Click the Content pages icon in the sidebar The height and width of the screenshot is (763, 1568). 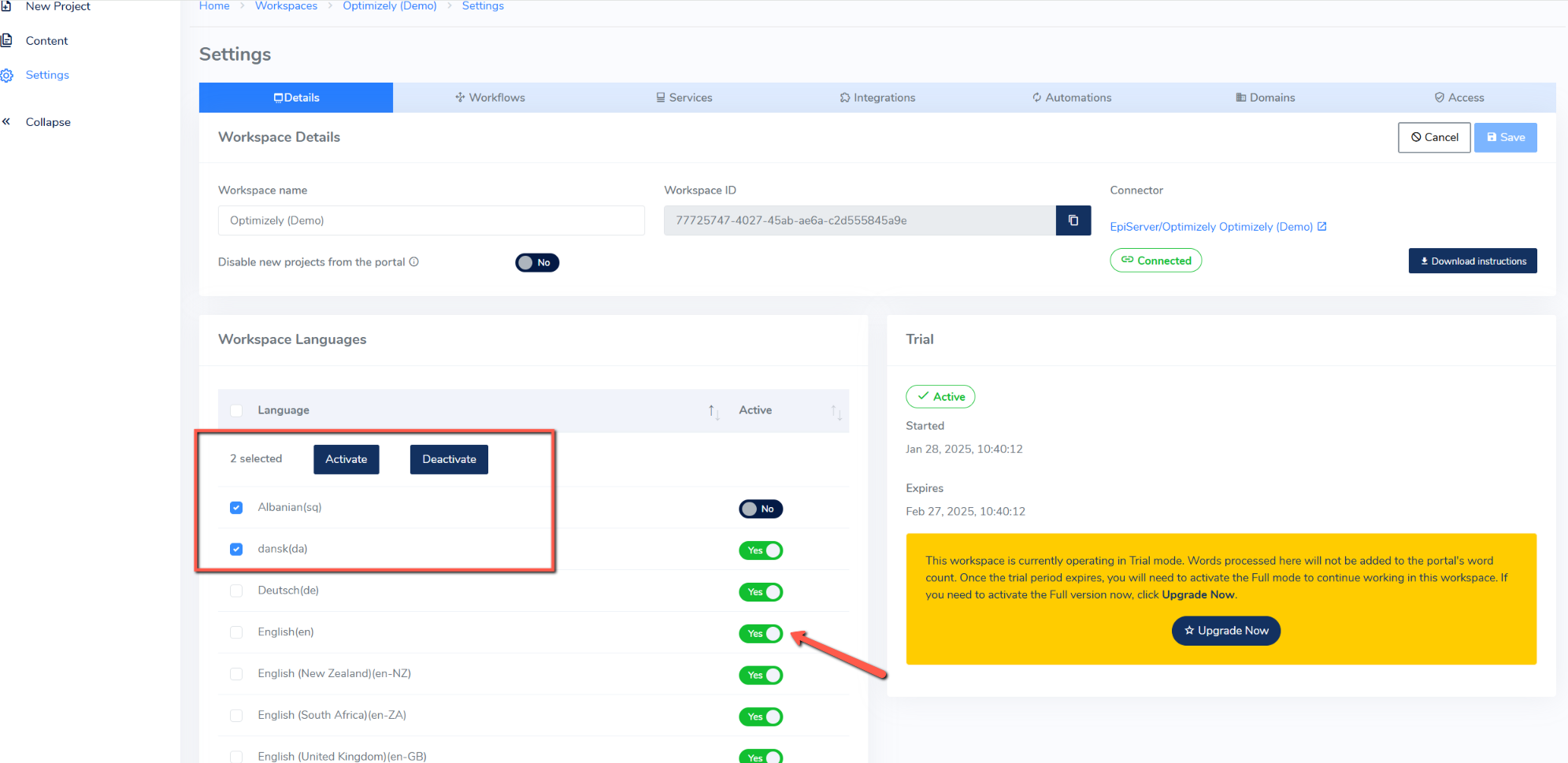point(6,40)
